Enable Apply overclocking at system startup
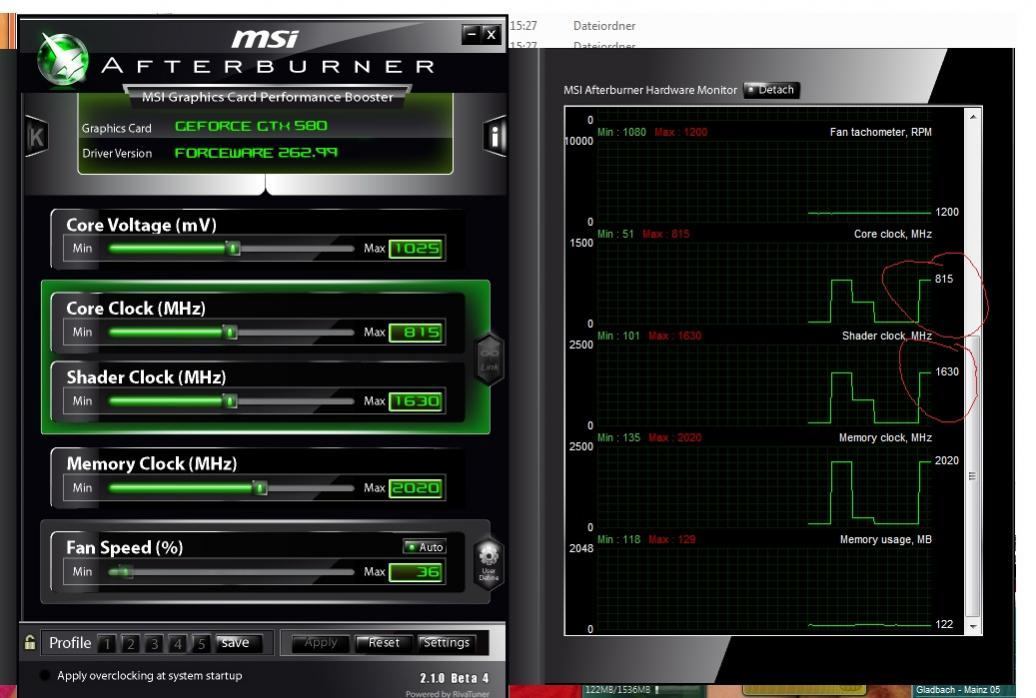This screenshot has height=698, width=1036. [44, 676]
